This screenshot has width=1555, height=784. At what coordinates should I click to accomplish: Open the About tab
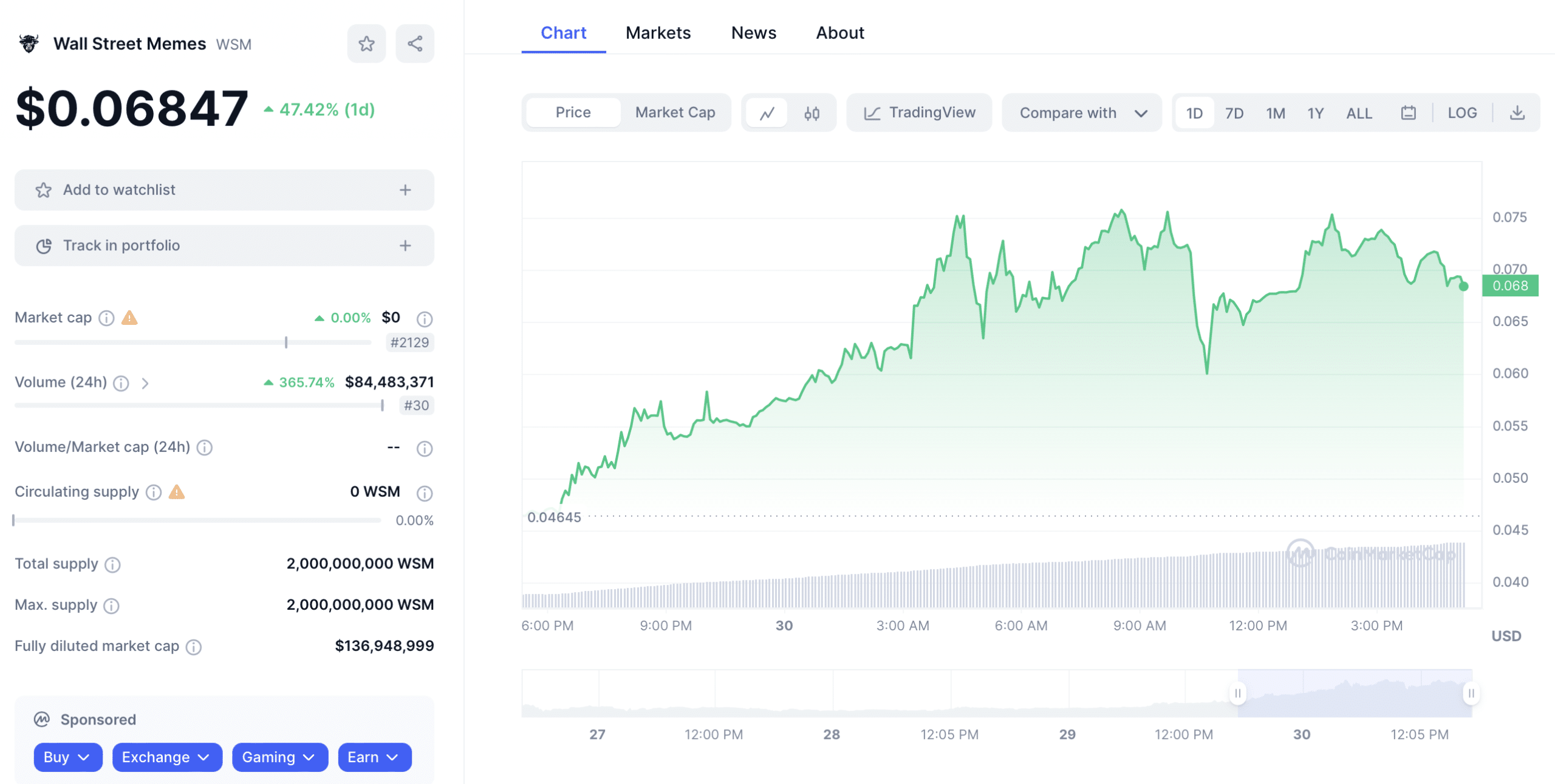tap(839, 33)
